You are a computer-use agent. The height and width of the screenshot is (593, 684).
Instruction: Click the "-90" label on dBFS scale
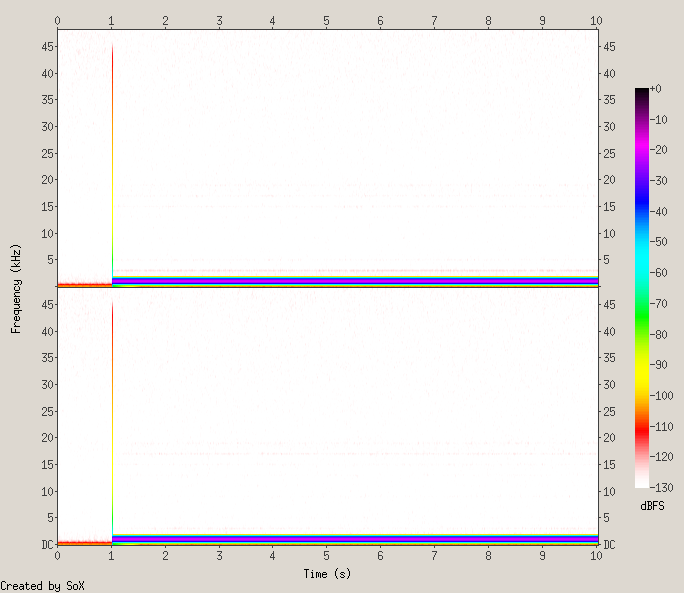tap(658, 364)
